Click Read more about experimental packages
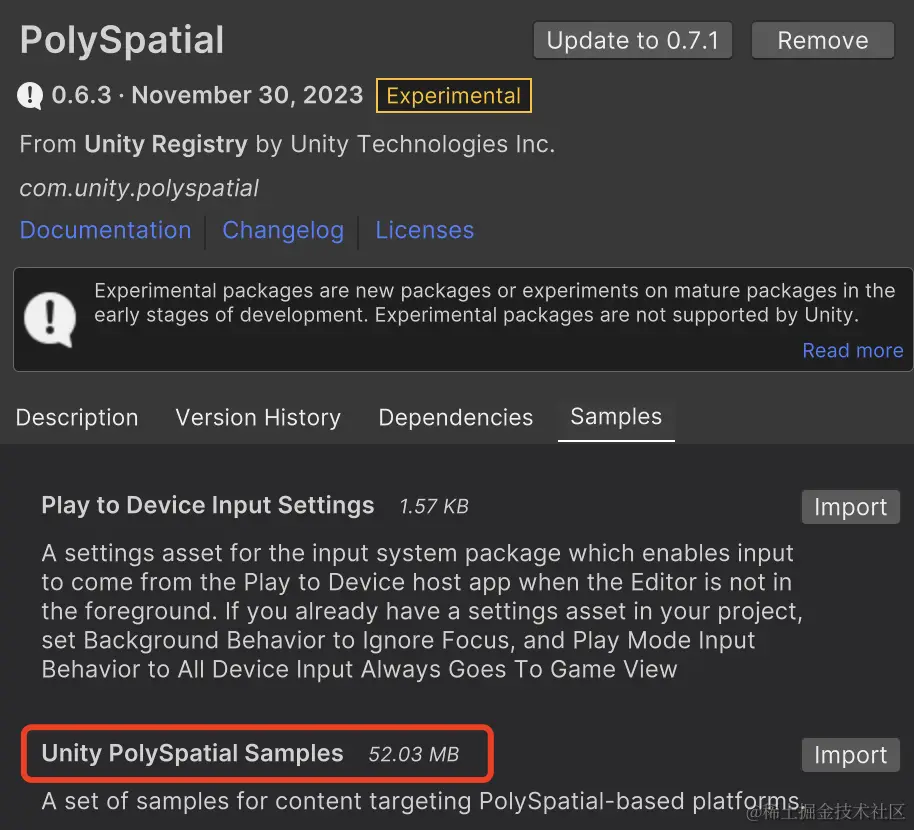The height and width of the screenshot is (830, 914). click(x=852, y=351)
